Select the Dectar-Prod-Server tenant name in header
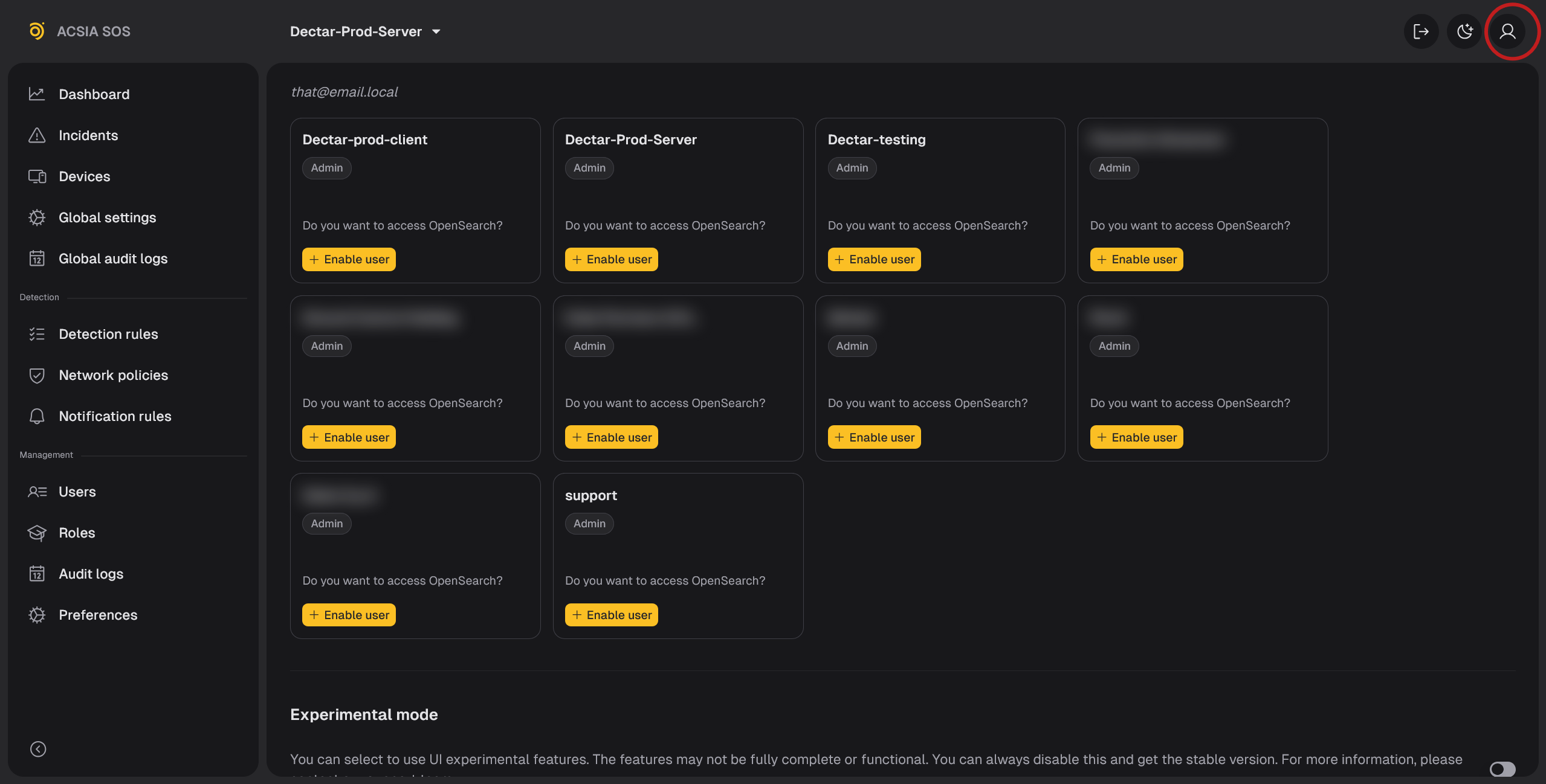This screenshot has width=1546, height=784. [x=355, y=31]
